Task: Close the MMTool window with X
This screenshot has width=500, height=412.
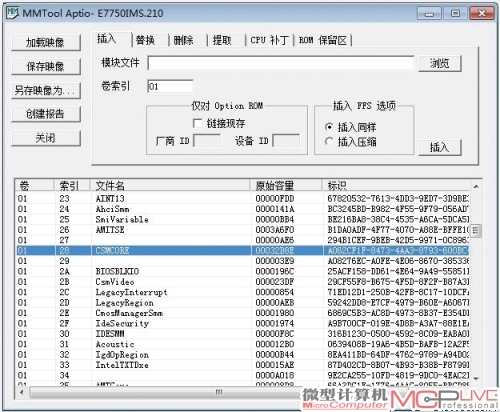Action: tap(482, 14)
